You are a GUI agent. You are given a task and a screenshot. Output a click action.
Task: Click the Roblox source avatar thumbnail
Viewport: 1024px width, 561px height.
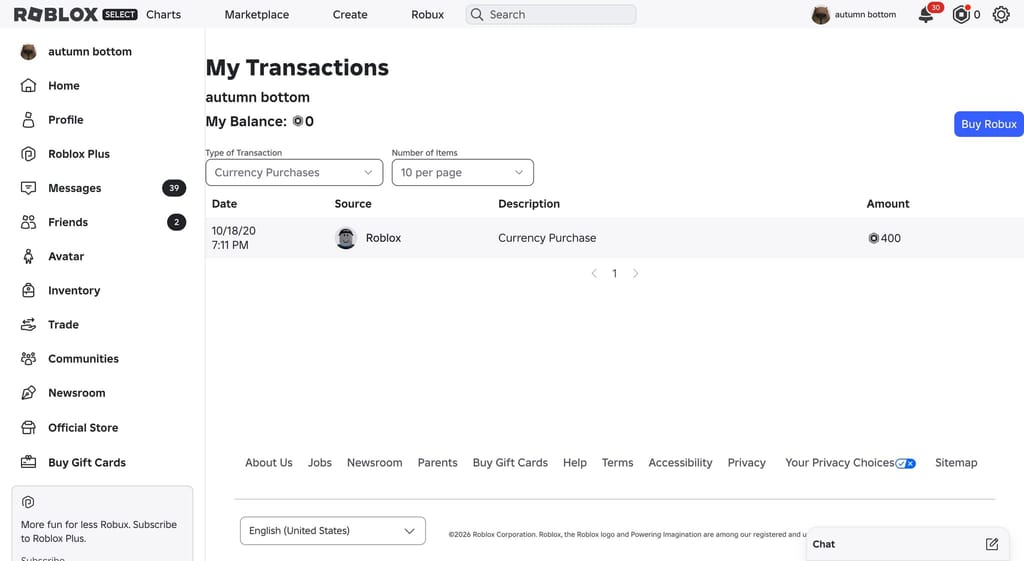click(x=345, y=238)
